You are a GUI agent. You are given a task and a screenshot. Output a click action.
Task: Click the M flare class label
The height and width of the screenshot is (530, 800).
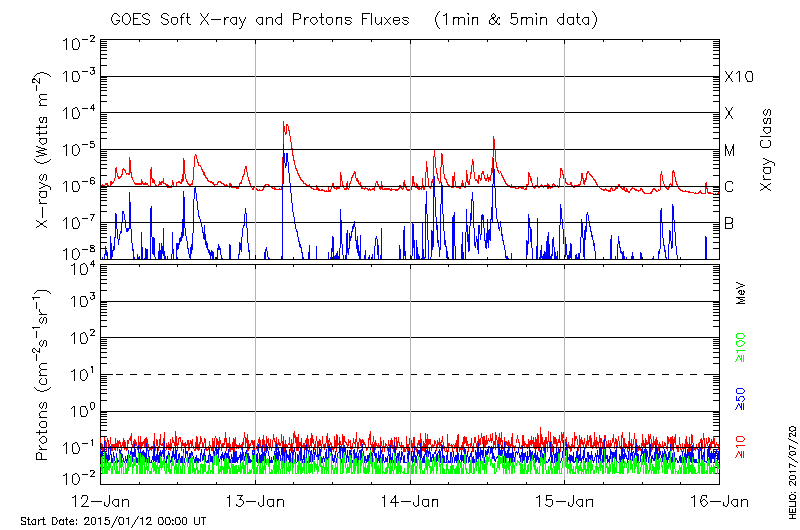(730, 150)
